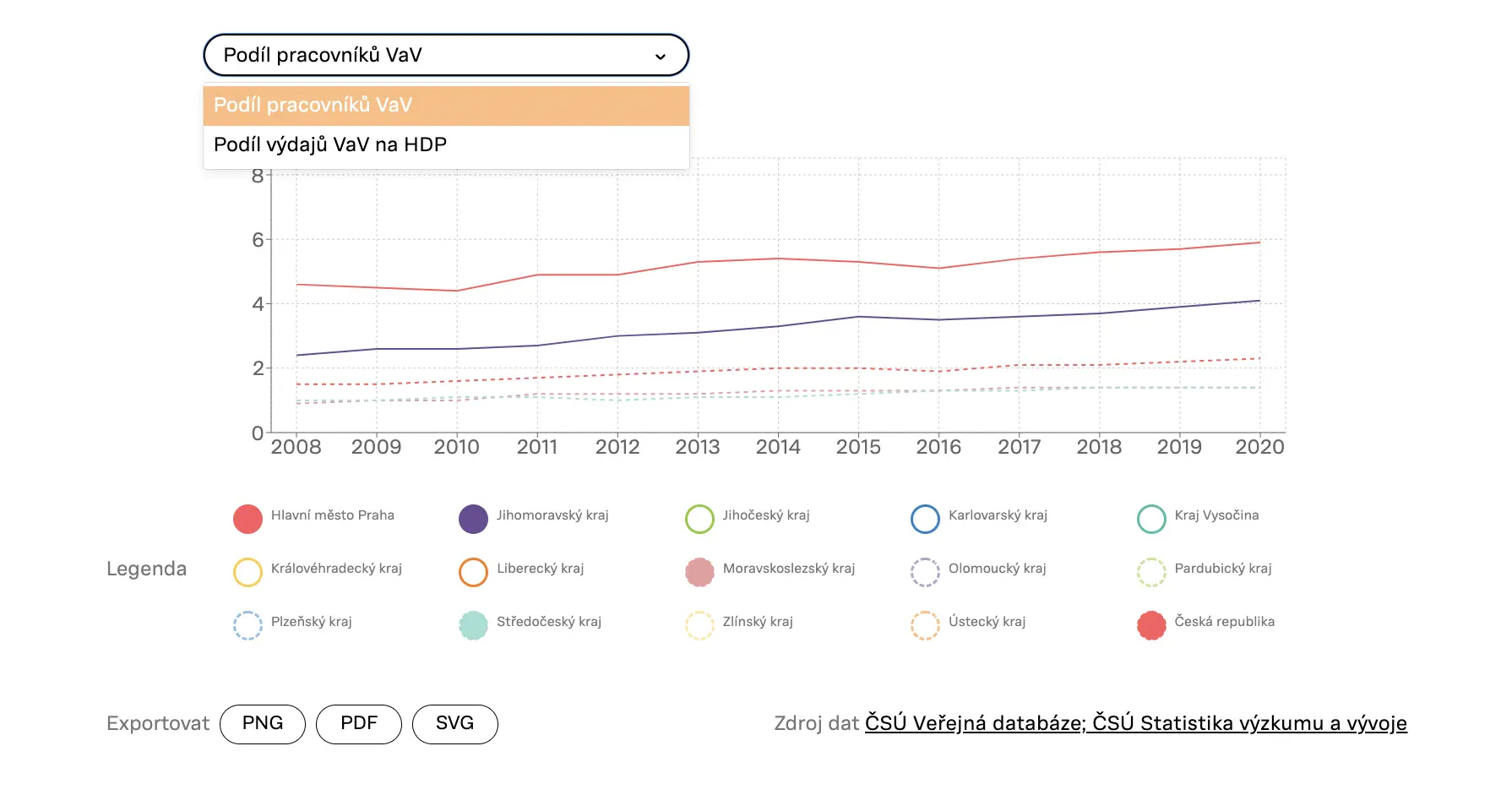
Task: Collapse the Podíl pracovníků VaV dropdown
Action: coord(446,55)
